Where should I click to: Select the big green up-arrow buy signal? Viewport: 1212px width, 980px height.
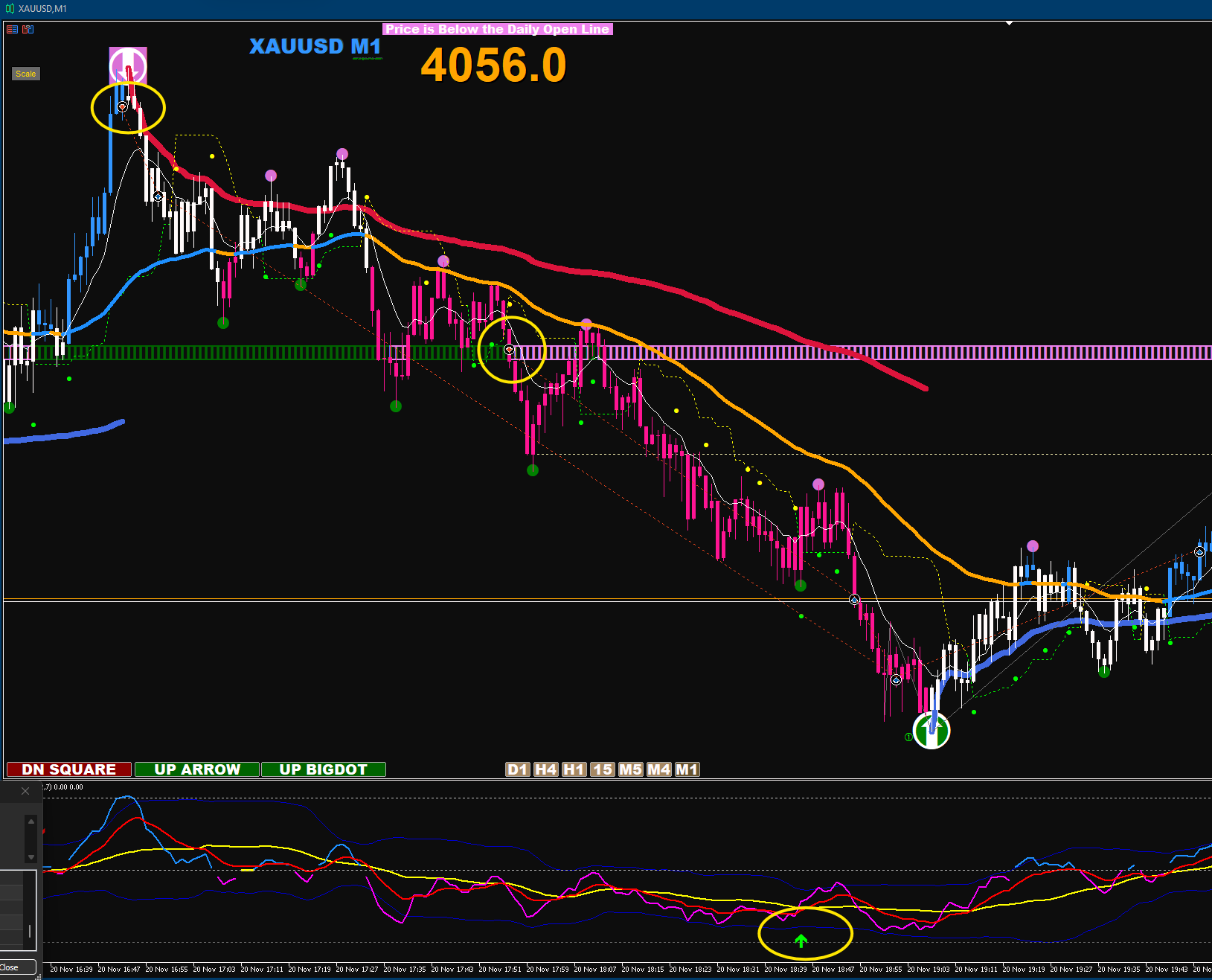[x=932, y=730]
